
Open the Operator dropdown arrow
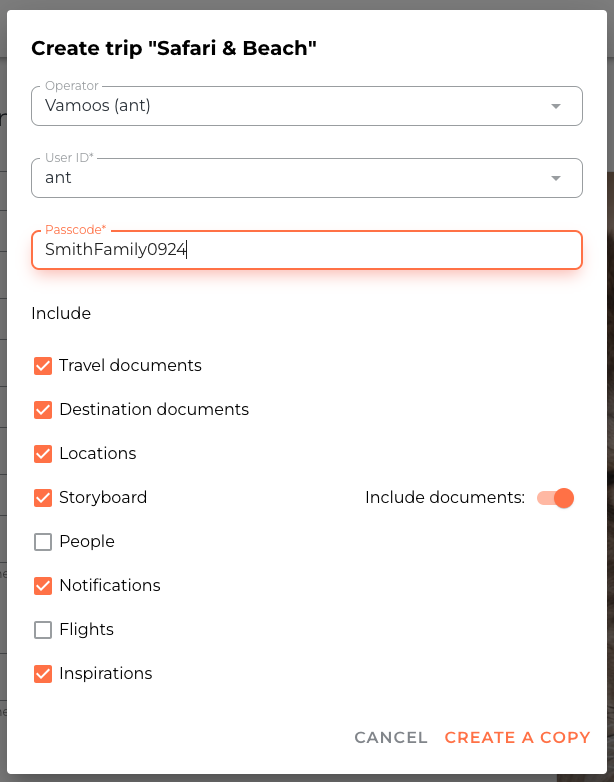(x=556, y=106)
